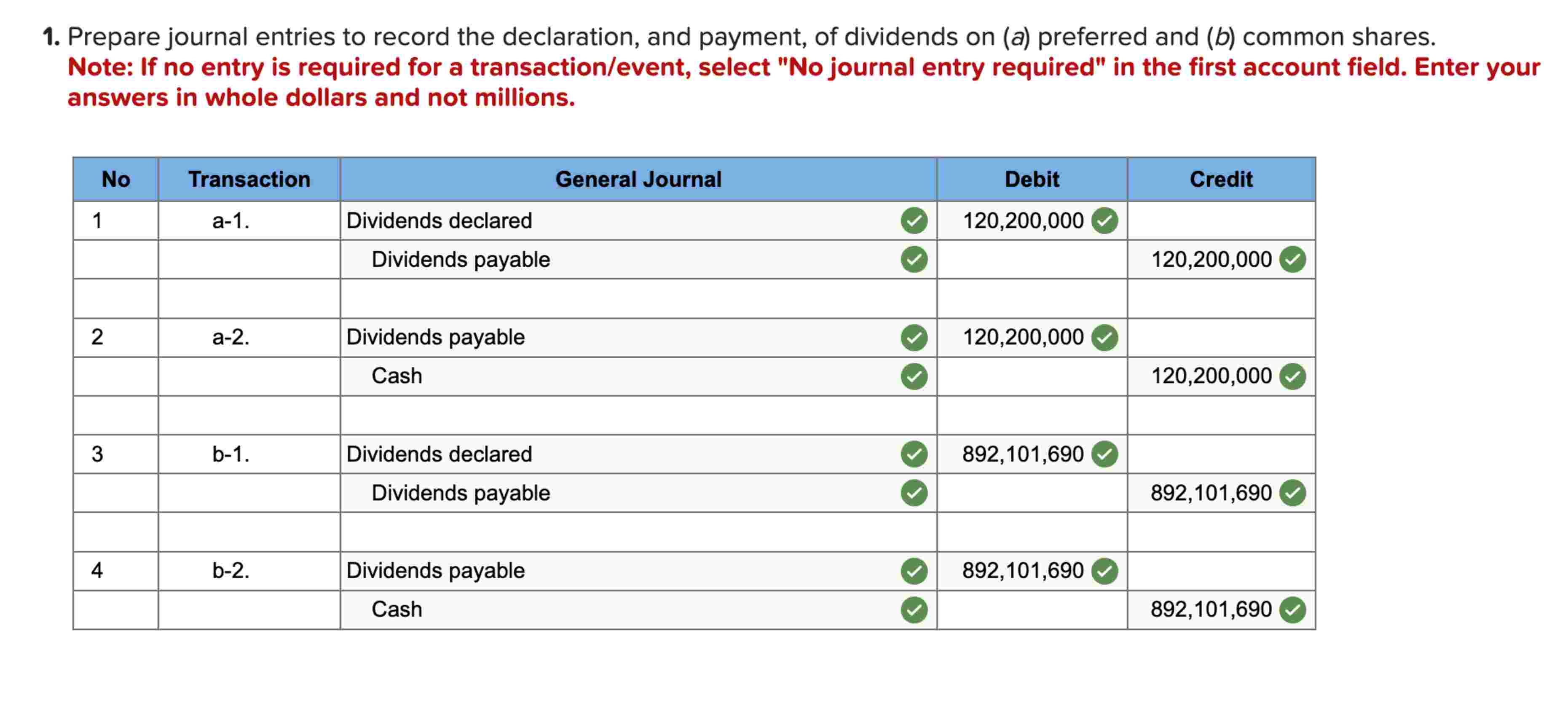This screenshot has width=1568, height=722.
Task: Click the checkmark next to the 892,101,690 credit in b-1
Action: point(1294,492)
